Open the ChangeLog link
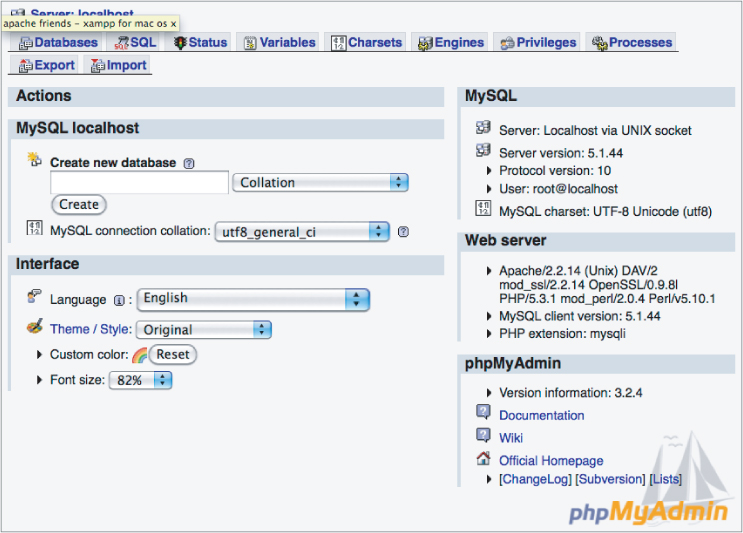 535,479
